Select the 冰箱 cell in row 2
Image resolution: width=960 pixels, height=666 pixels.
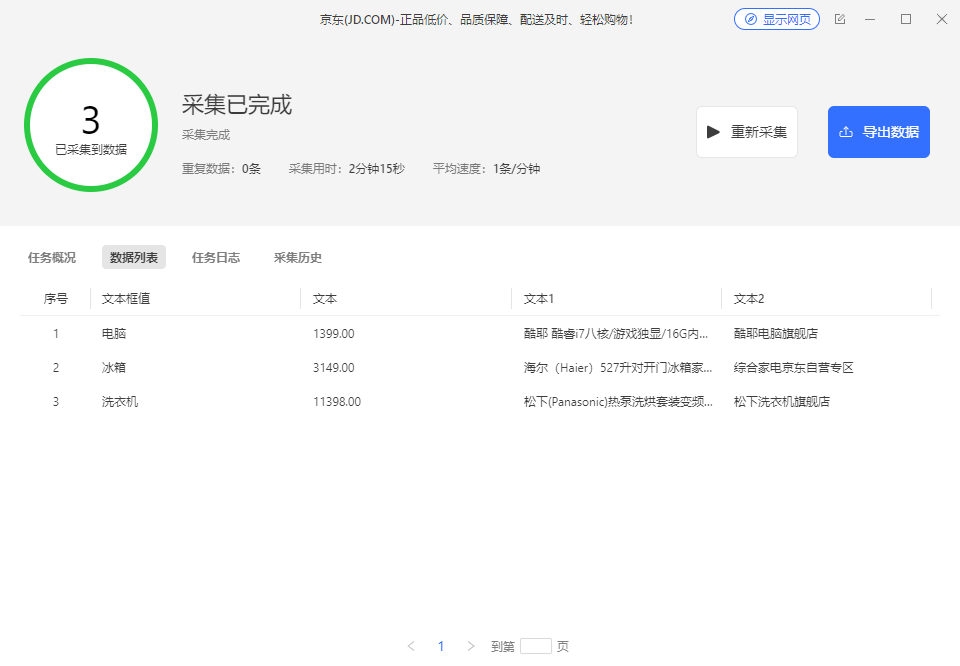pyautogui.click(x=114, y=368)
